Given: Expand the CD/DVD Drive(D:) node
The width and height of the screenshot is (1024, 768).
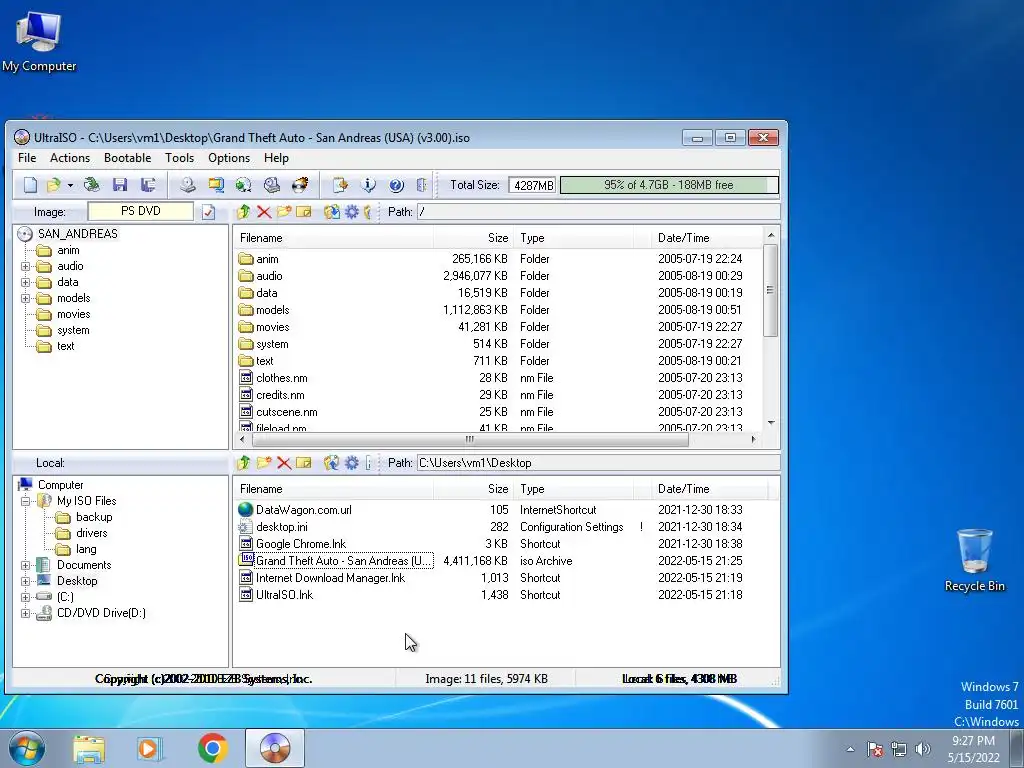Looking at the screenshot, I should coord(25,613).
